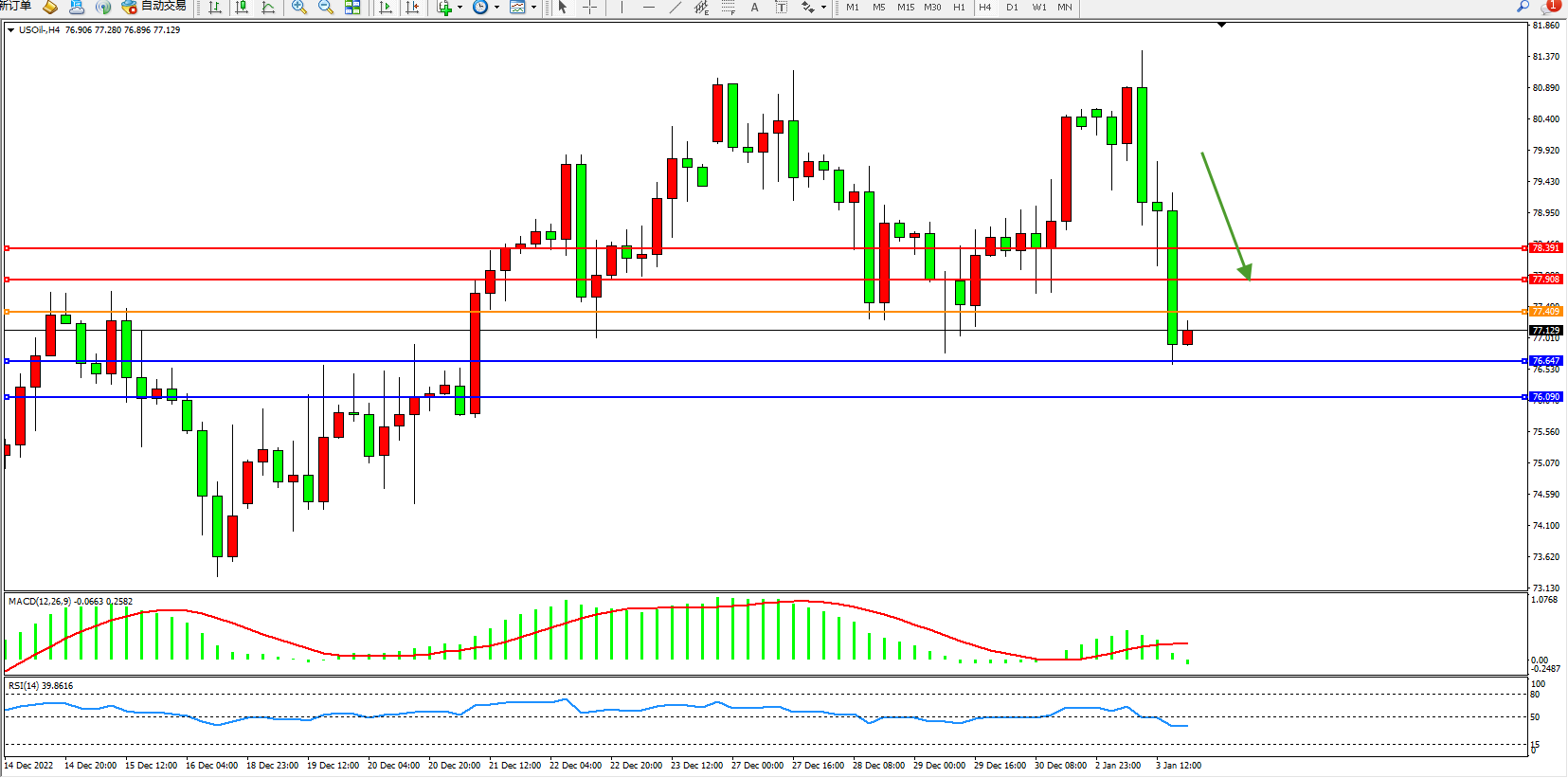The height and width of the screenshot is (778, 1568).
Task: Click the MN monthly timeframe button
Action: click(1065, 8)
